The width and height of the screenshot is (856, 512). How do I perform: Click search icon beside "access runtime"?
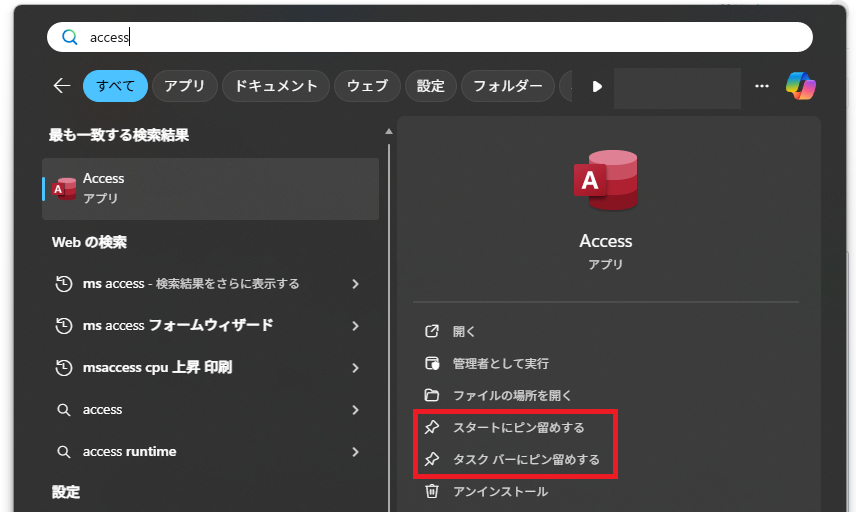64,452
